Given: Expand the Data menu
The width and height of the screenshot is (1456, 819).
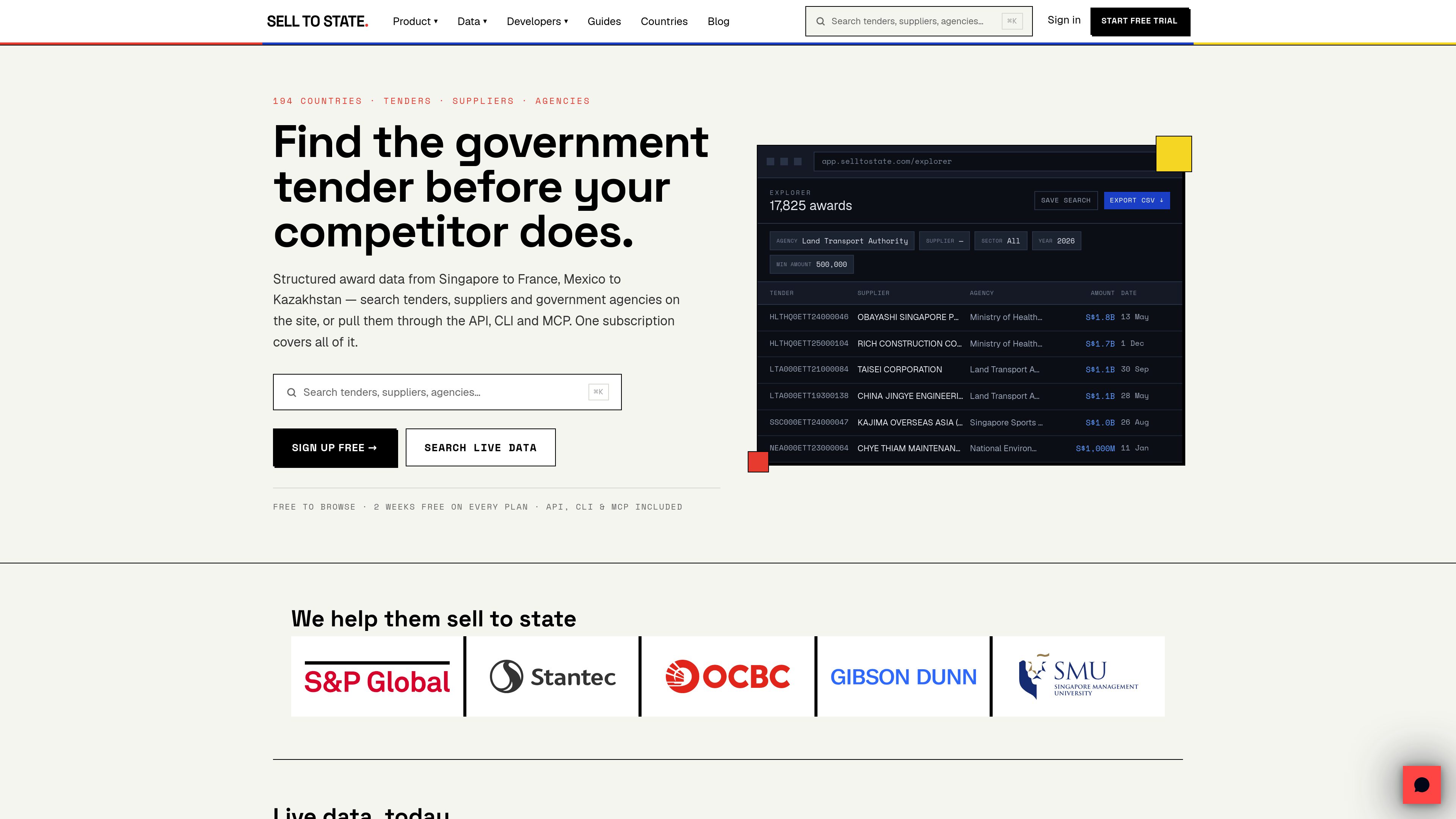Looking at the screenshot, I should 472,22.
